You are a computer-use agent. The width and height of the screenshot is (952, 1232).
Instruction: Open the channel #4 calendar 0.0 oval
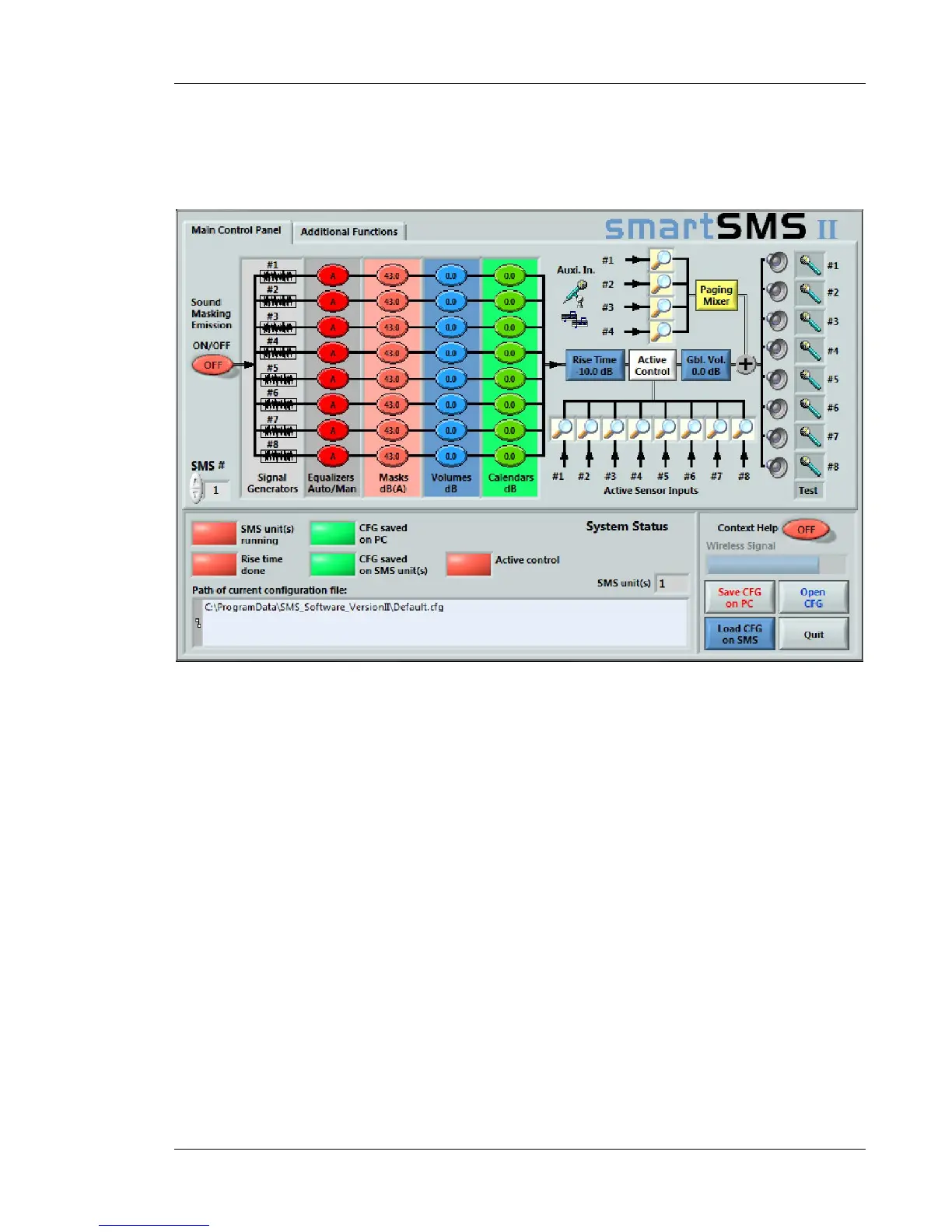click(509, 353)
